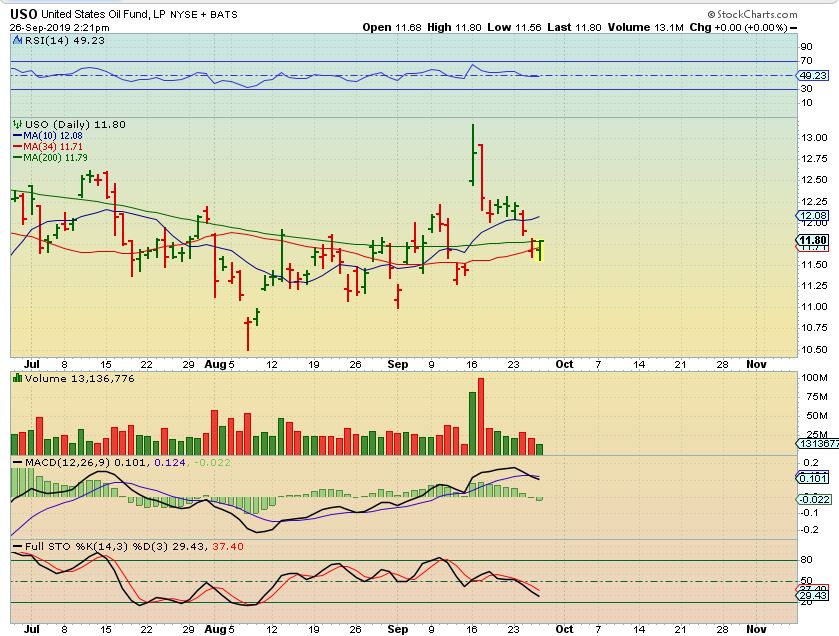Click the Volume 13.1M header value
Image resolution: width=839 pixels, height=636 pixels.
tap(645, 27)
